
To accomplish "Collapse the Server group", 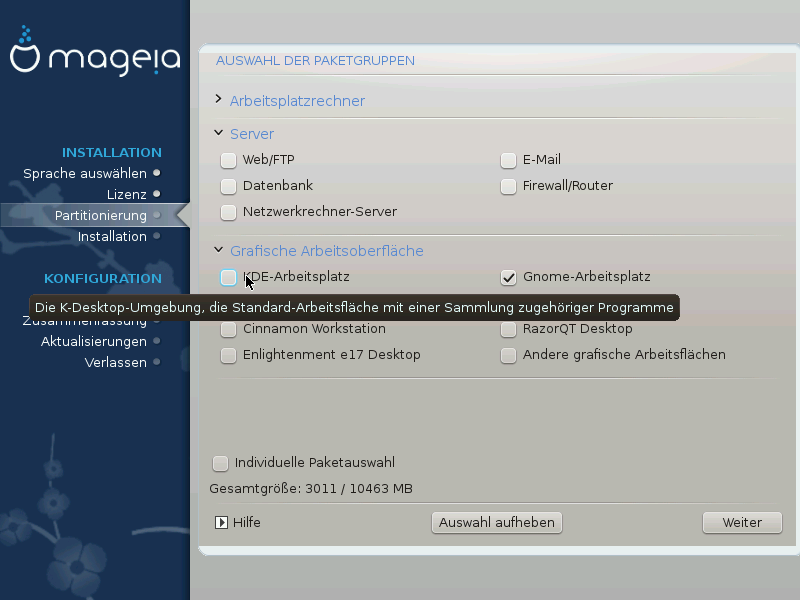I will pyautogui.click(x=218, y=133).
